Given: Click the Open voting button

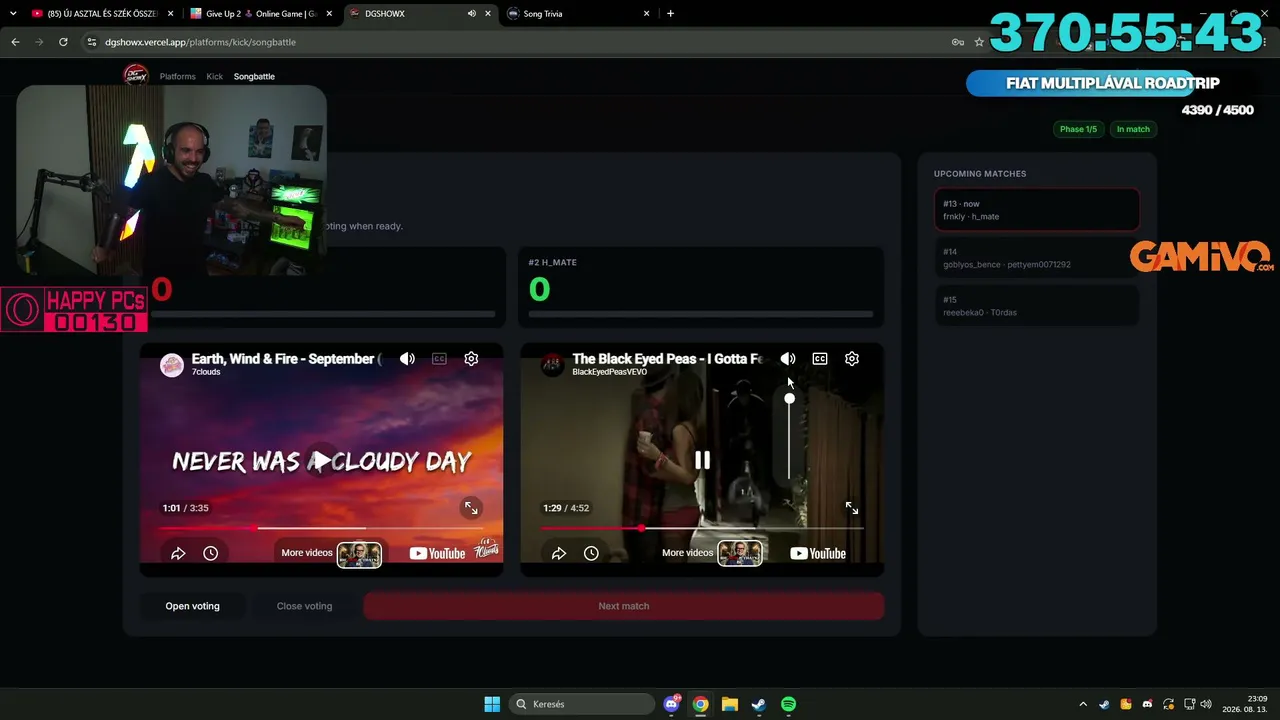Looking at the screenshot, I should tap(192, 606).
